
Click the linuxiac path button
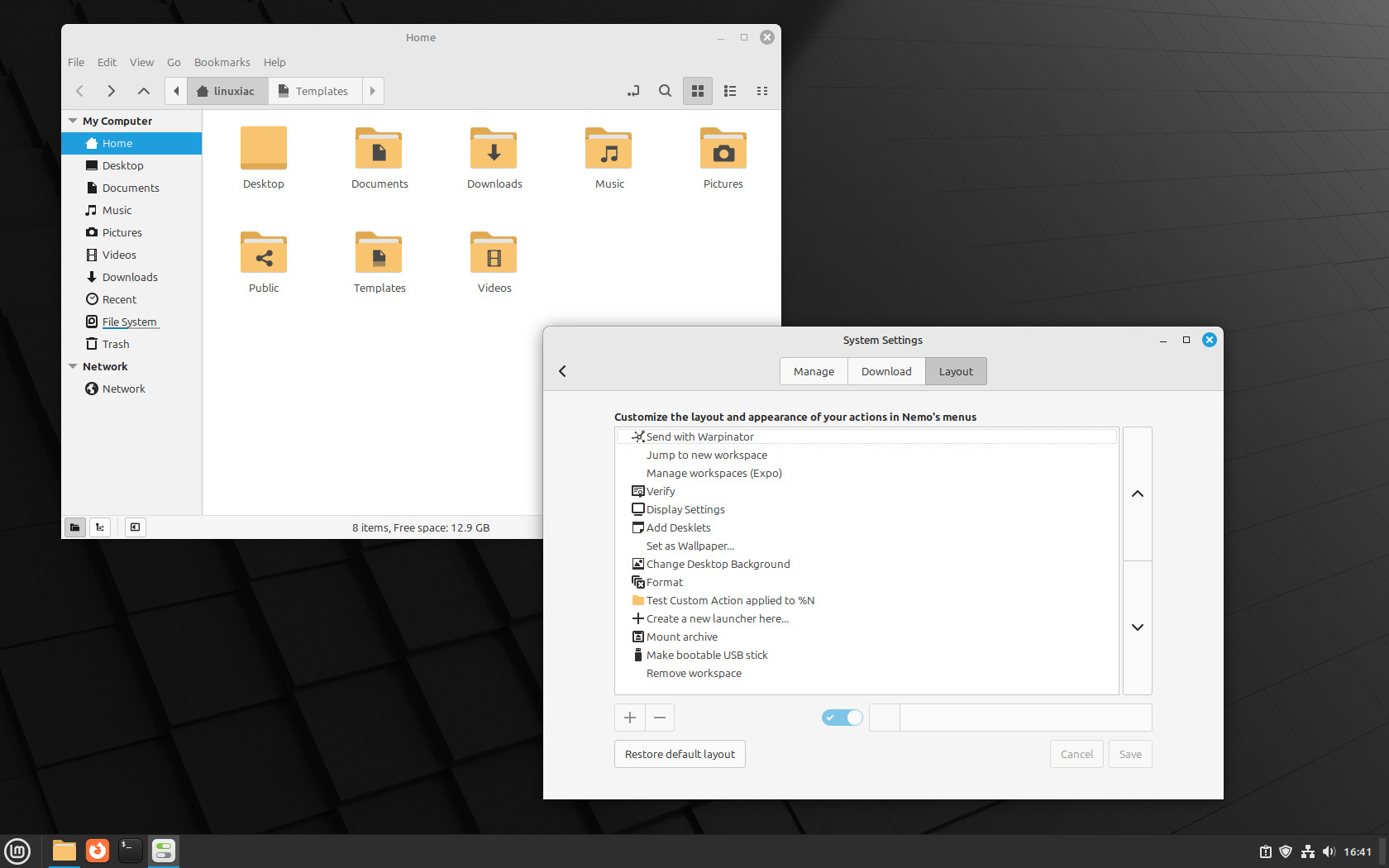pyautogui.click(x=227, y=91)
